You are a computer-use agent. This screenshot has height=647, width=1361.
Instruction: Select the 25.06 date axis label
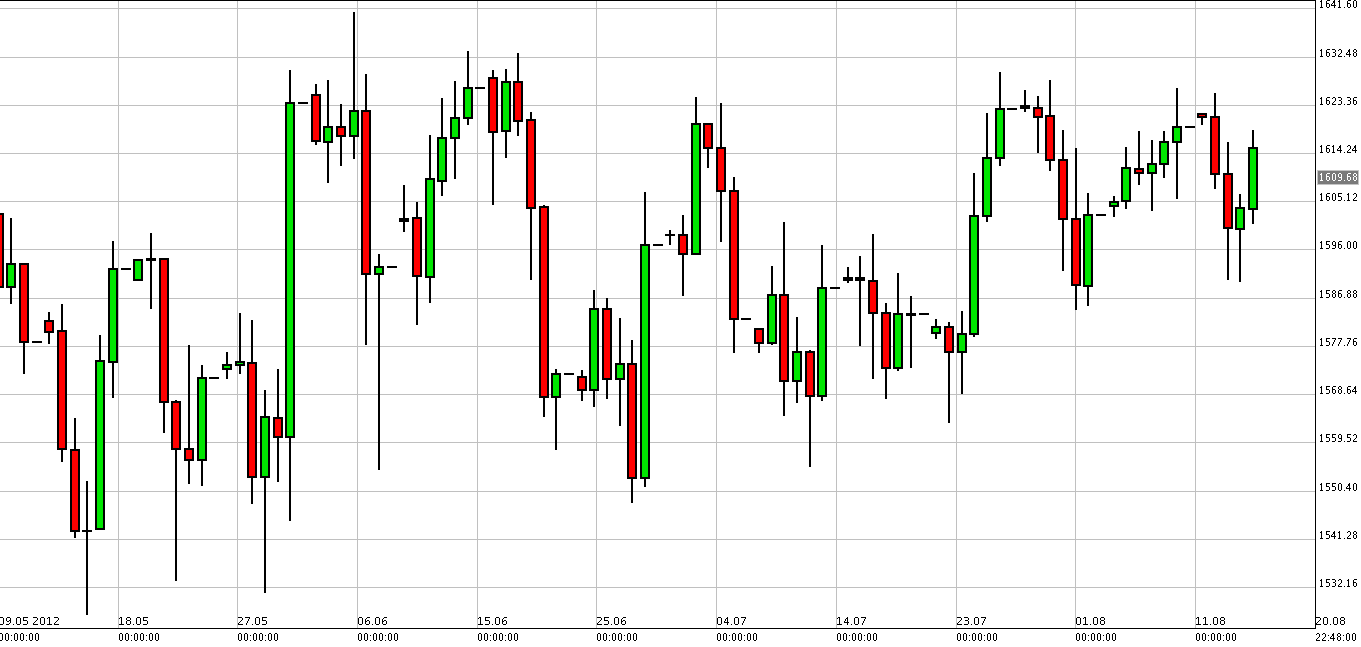[612, 621]
